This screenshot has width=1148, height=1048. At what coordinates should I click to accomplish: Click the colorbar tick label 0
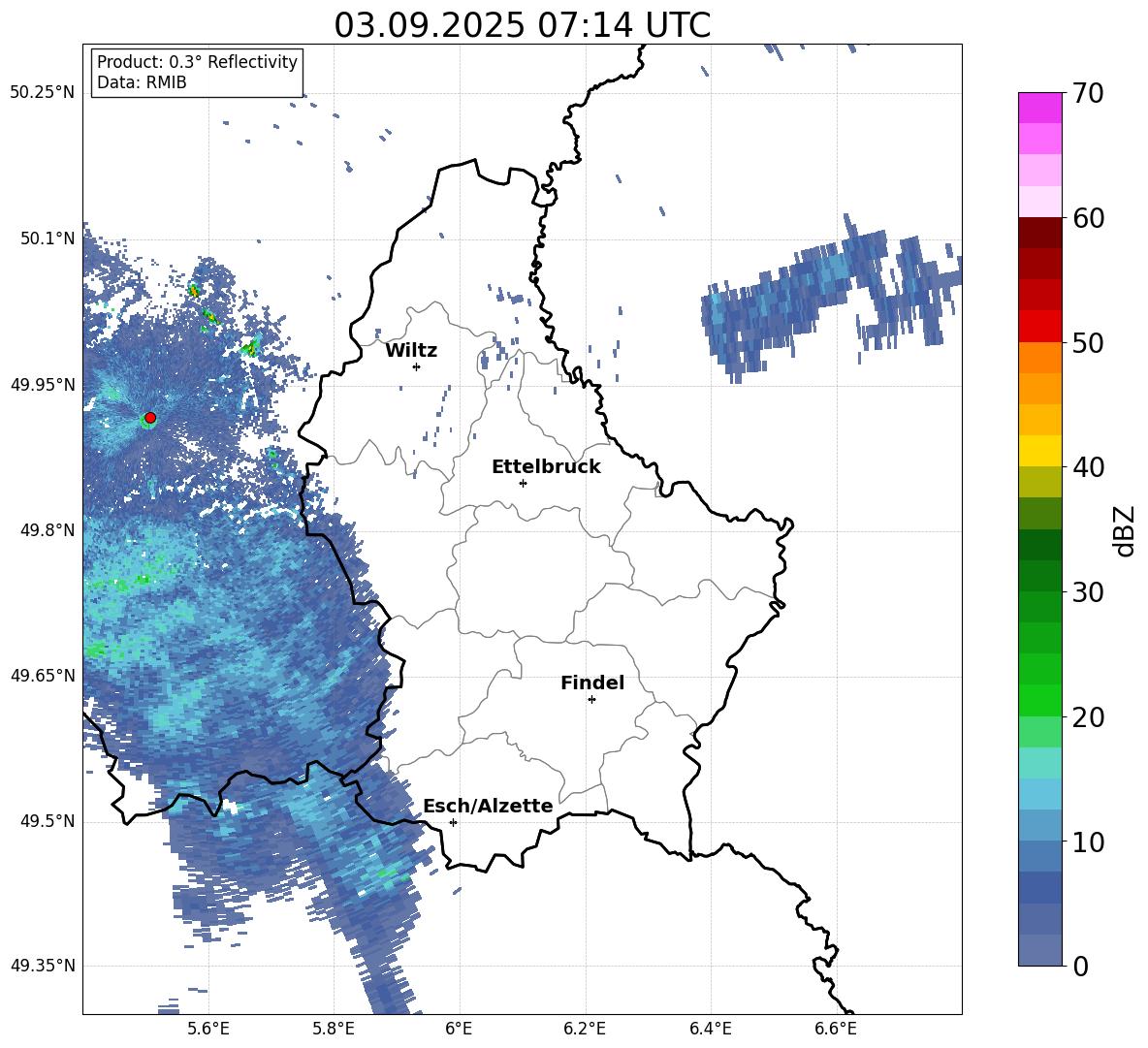tap(1081, 967)
